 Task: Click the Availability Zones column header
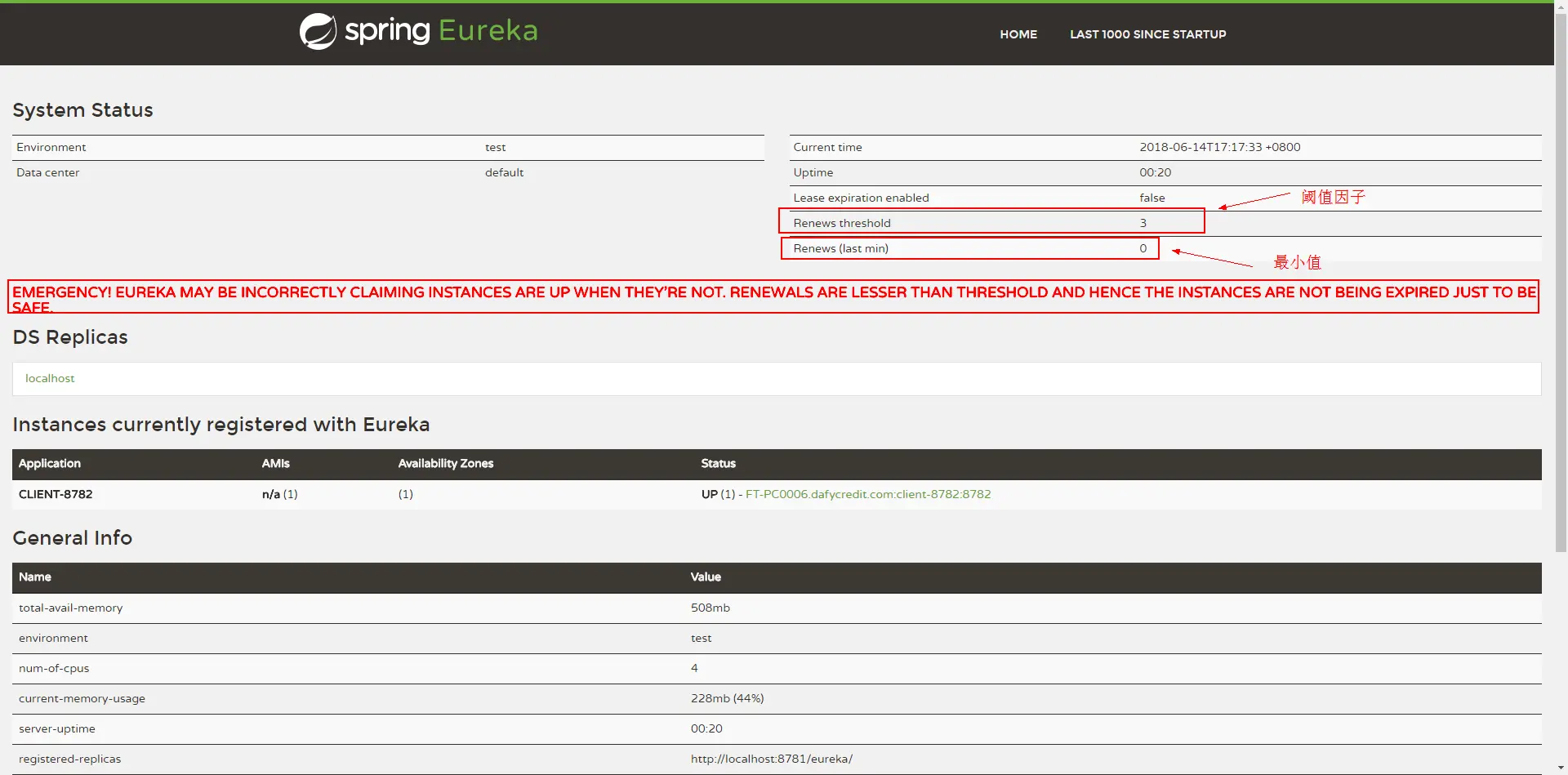446,463
